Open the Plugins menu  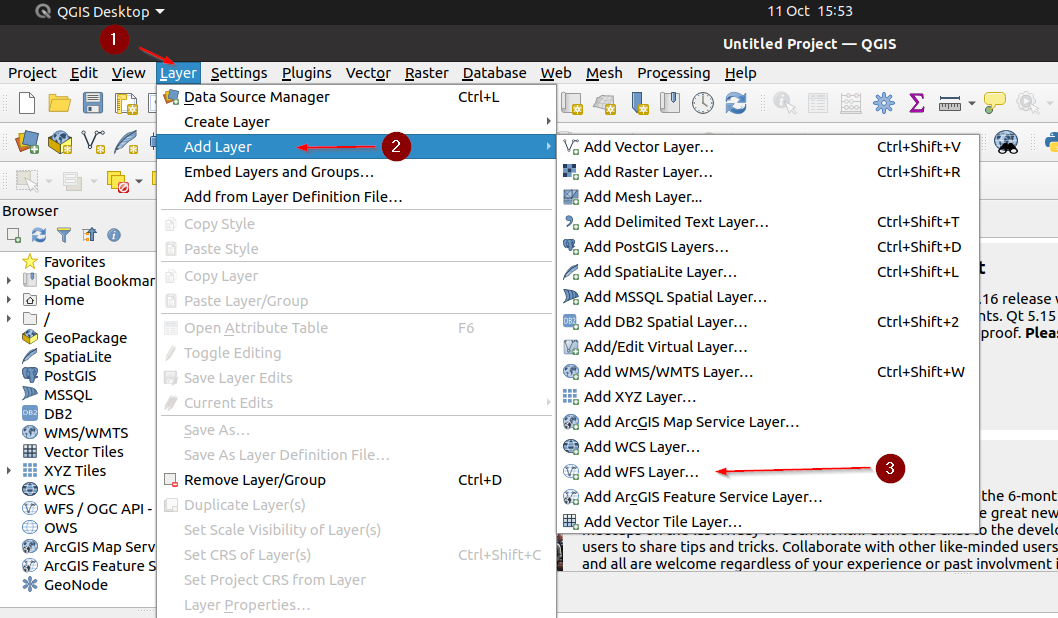(x=306, y=73)
